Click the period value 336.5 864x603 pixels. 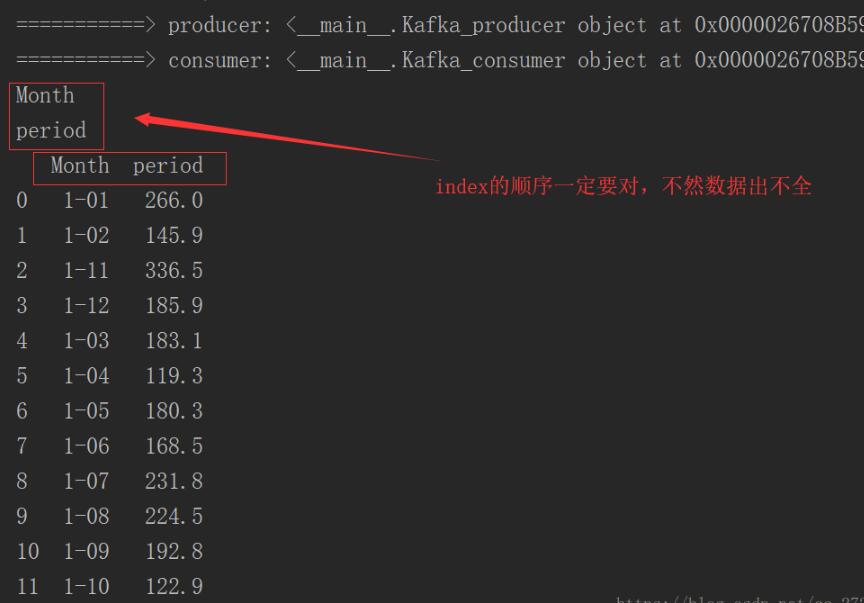tap(173, 271)
